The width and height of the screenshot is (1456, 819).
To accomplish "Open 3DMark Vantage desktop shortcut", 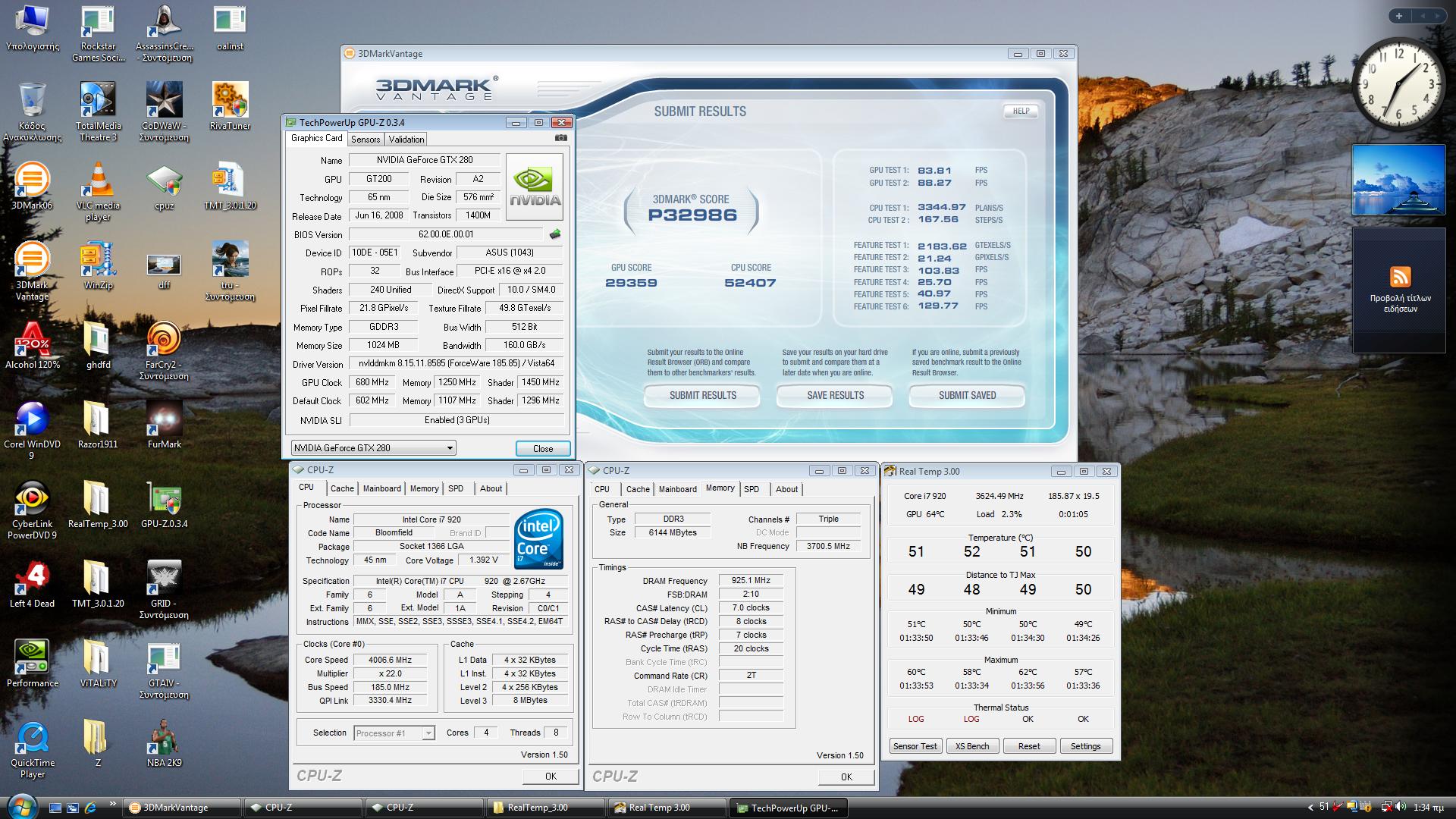I will click(x=32, y=271).
